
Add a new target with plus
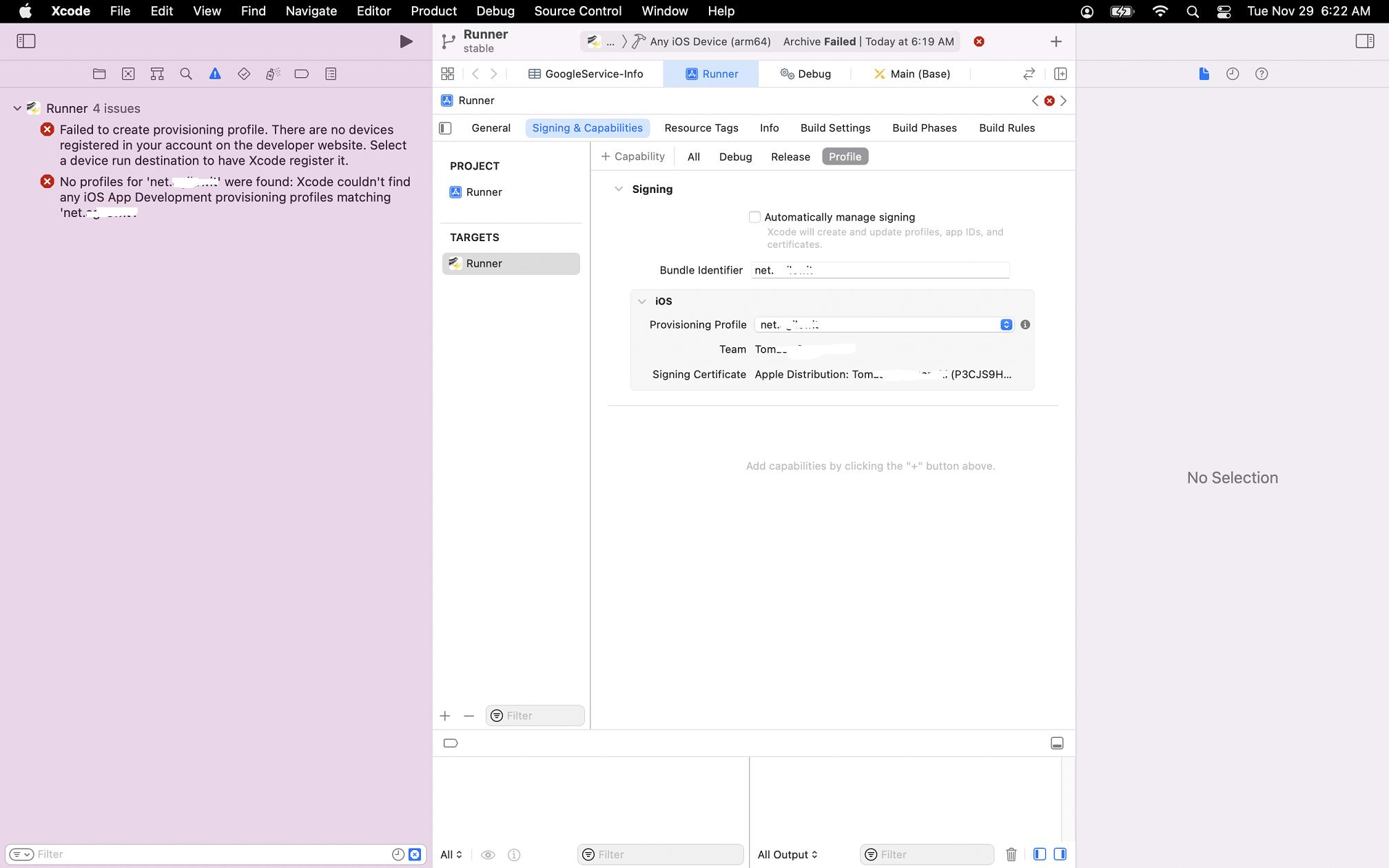point(445,716)
